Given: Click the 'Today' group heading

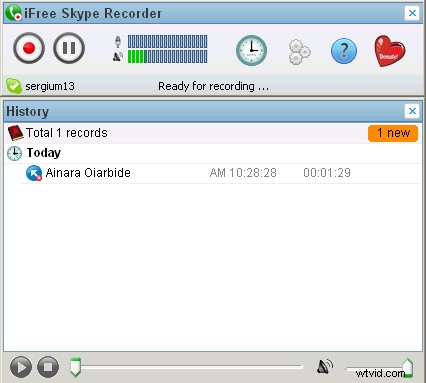Looking at the screenshot, I should tap(44, 153).
